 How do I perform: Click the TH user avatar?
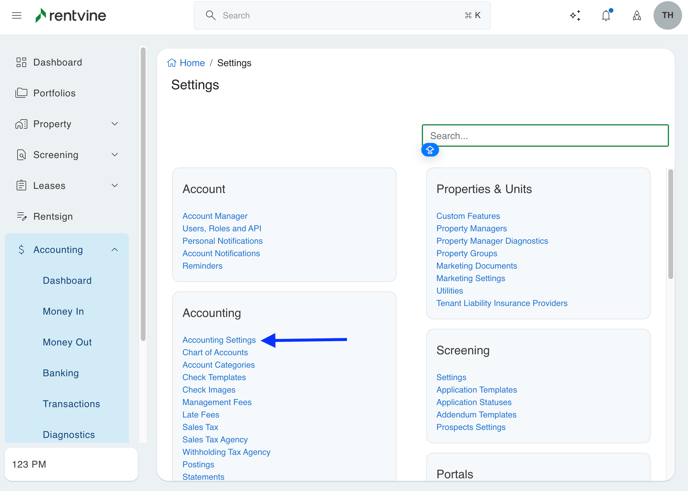[x=667, y=16]
